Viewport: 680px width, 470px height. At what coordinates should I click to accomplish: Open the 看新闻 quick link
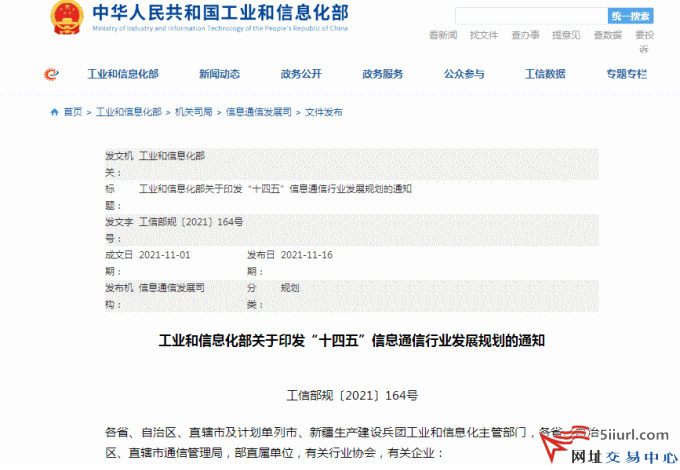point(443,35)
